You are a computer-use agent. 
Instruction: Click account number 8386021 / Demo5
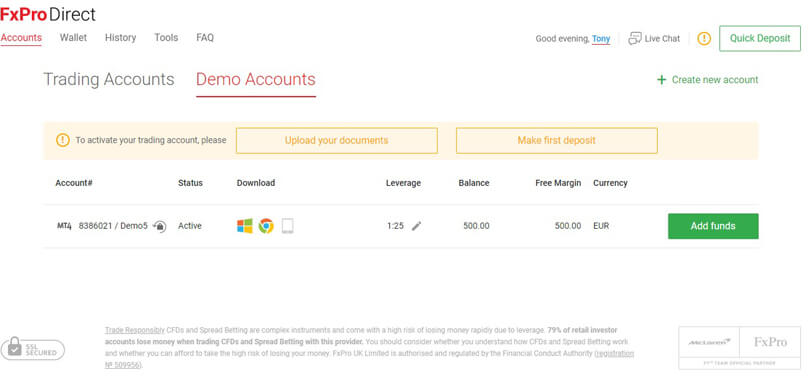(113, 226)
